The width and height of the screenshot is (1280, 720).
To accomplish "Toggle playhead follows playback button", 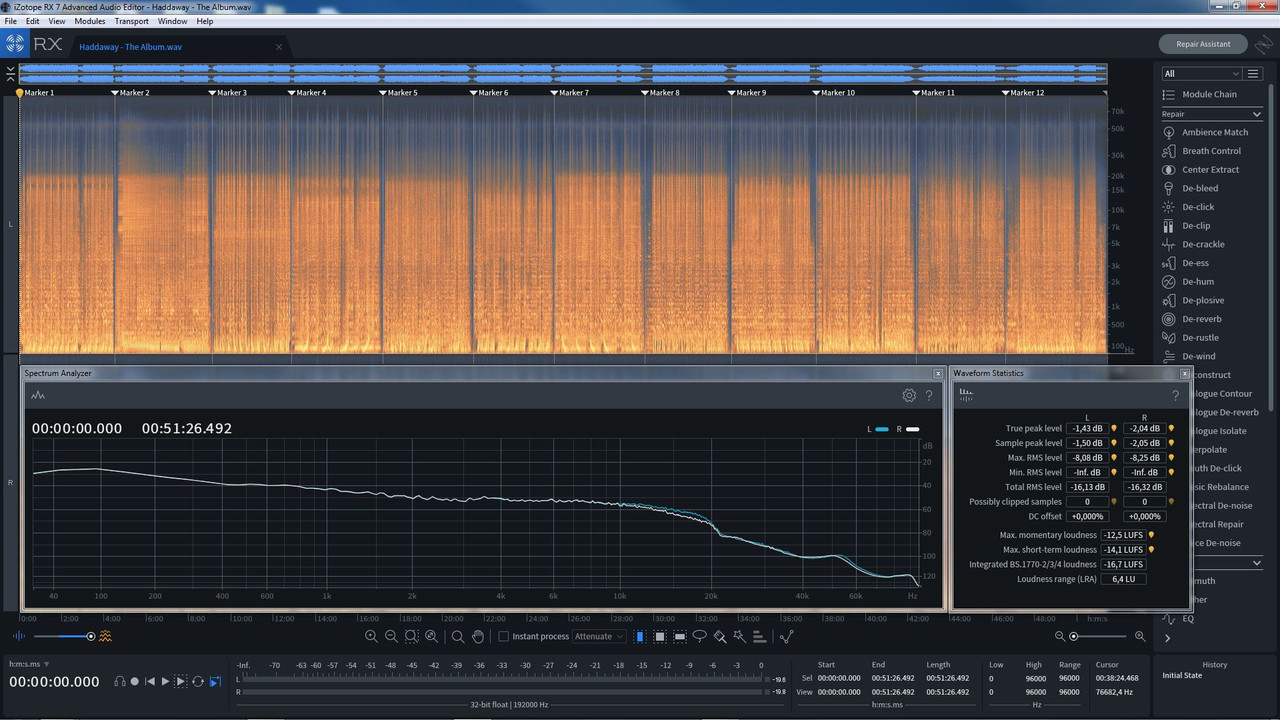I will (x=215, y=681).
